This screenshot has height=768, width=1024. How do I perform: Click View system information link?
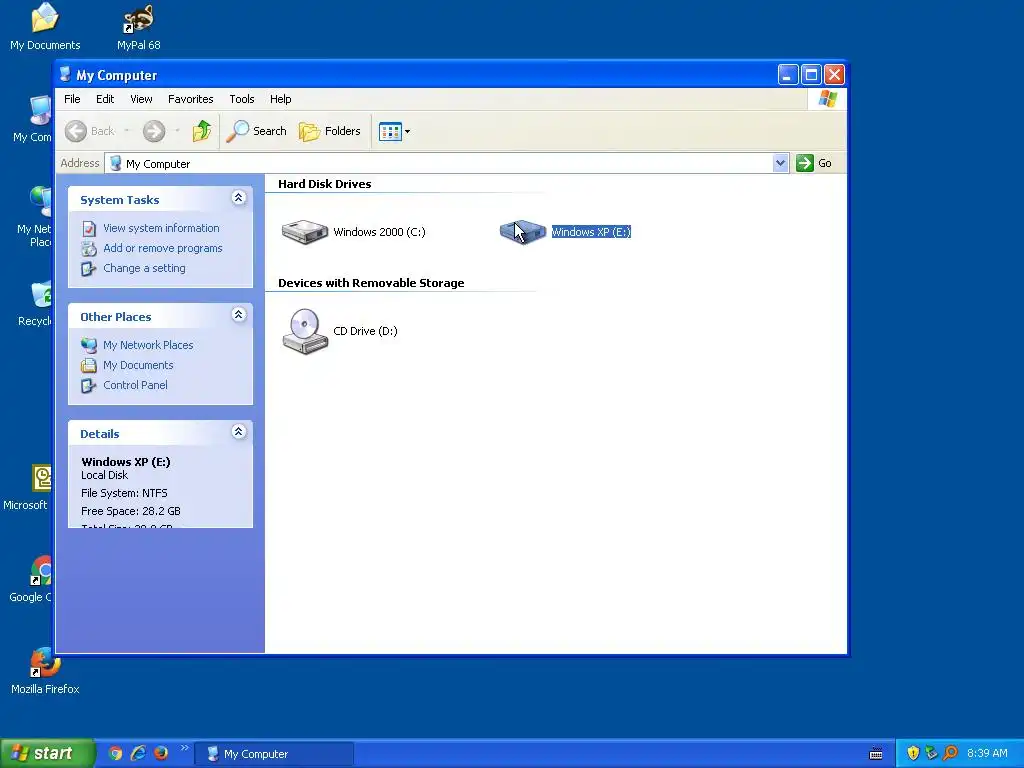pos(161,228)
